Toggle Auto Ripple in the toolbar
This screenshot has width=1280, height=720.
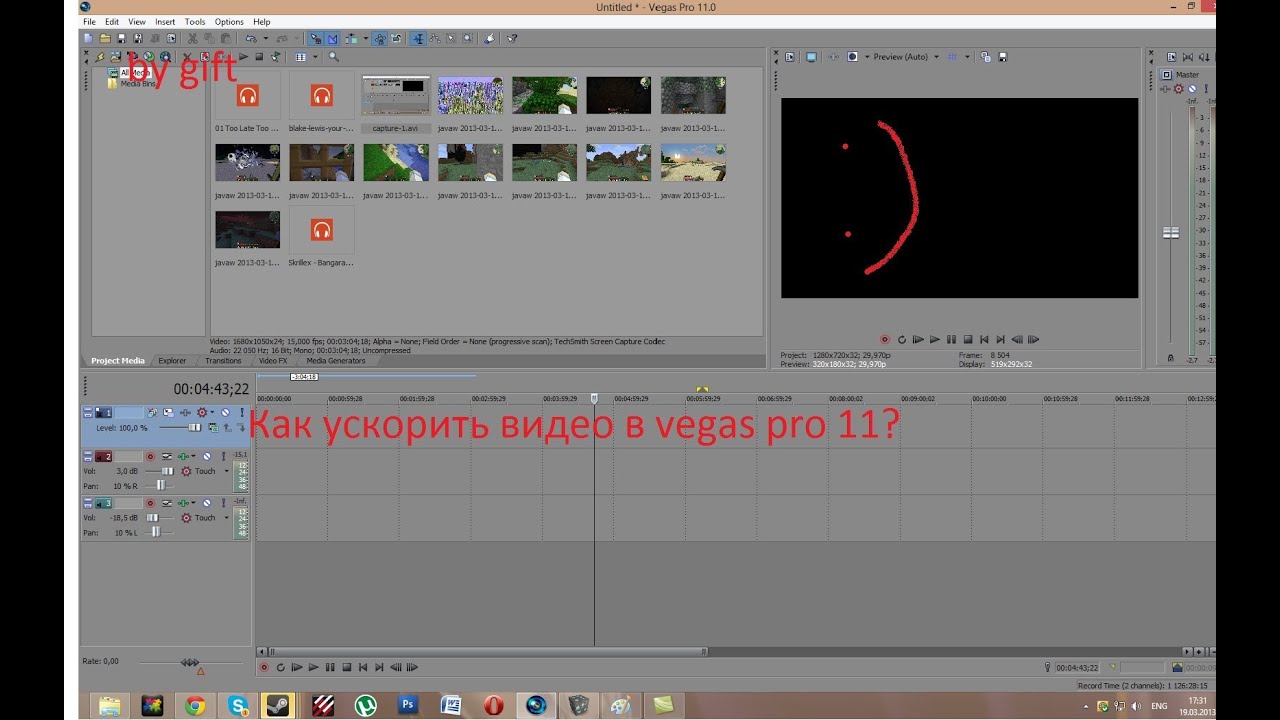(x=351, y=39)
